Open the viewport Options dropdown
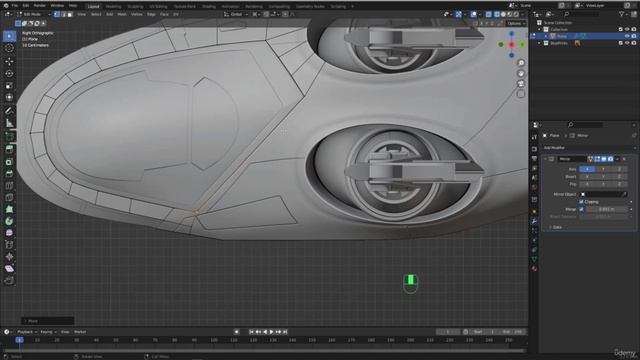The height and width of the screenshot is (360, 640). 516,23
